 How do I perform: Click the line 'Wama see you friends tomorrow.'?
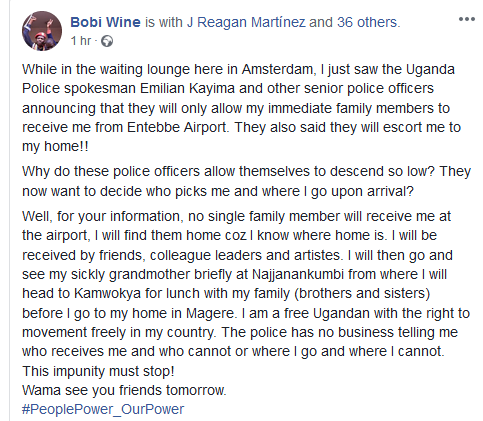coord(124,390)
